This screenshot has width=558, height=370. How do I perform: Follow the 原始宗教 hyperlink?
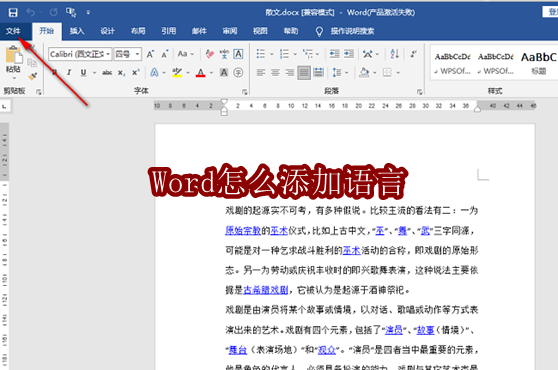click(x=243, y=231)
